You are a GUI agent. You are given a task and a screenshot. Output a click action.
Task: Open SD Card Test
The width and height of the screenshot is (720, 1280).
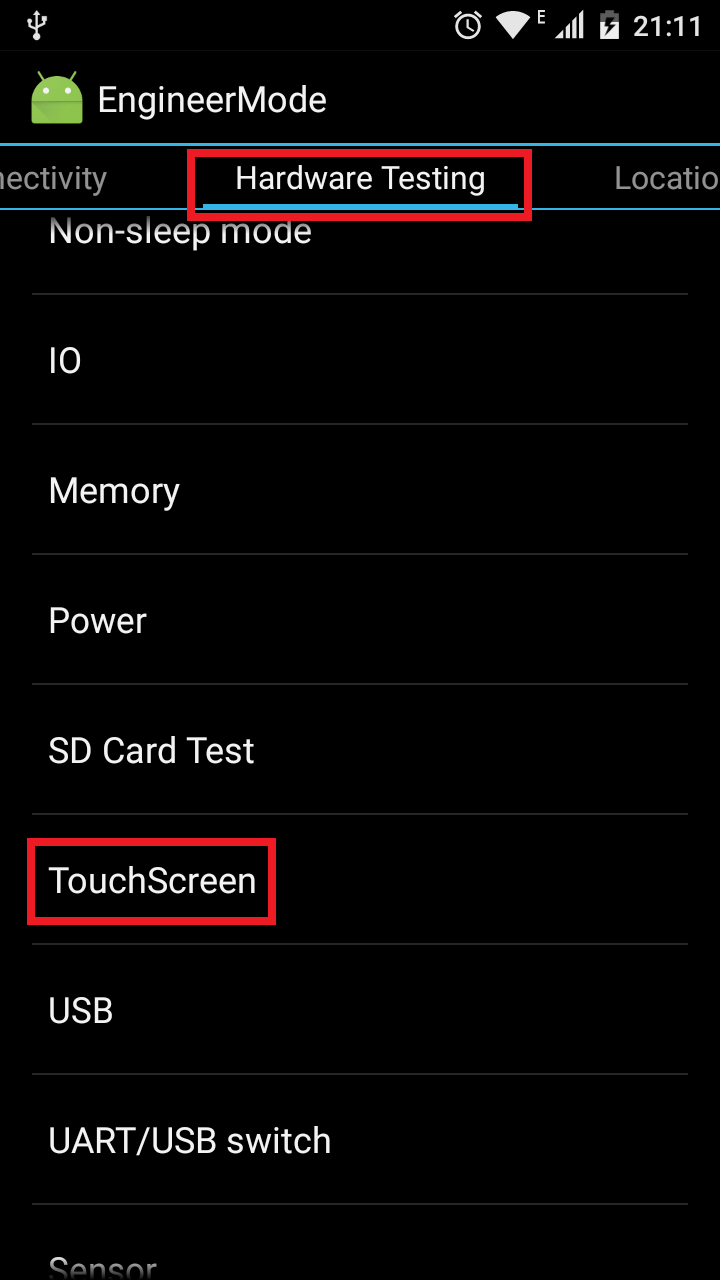(x=360, y=750)
